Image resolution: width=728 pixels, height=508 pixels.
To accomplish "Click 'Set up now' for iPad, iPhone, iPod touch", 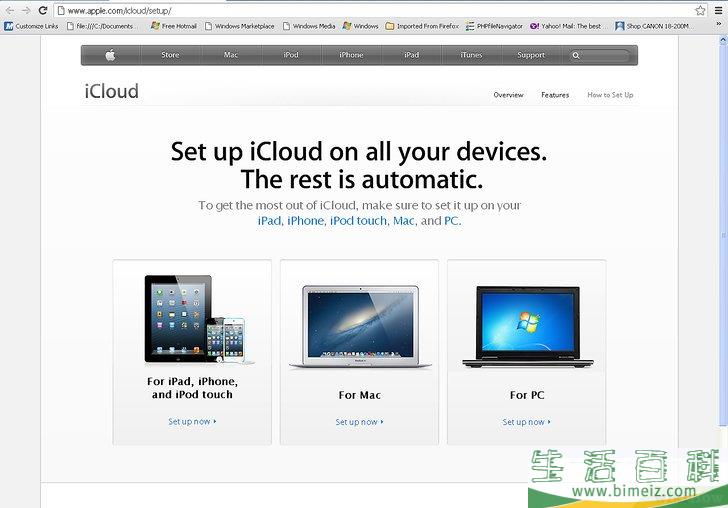I will click(192, 422).
